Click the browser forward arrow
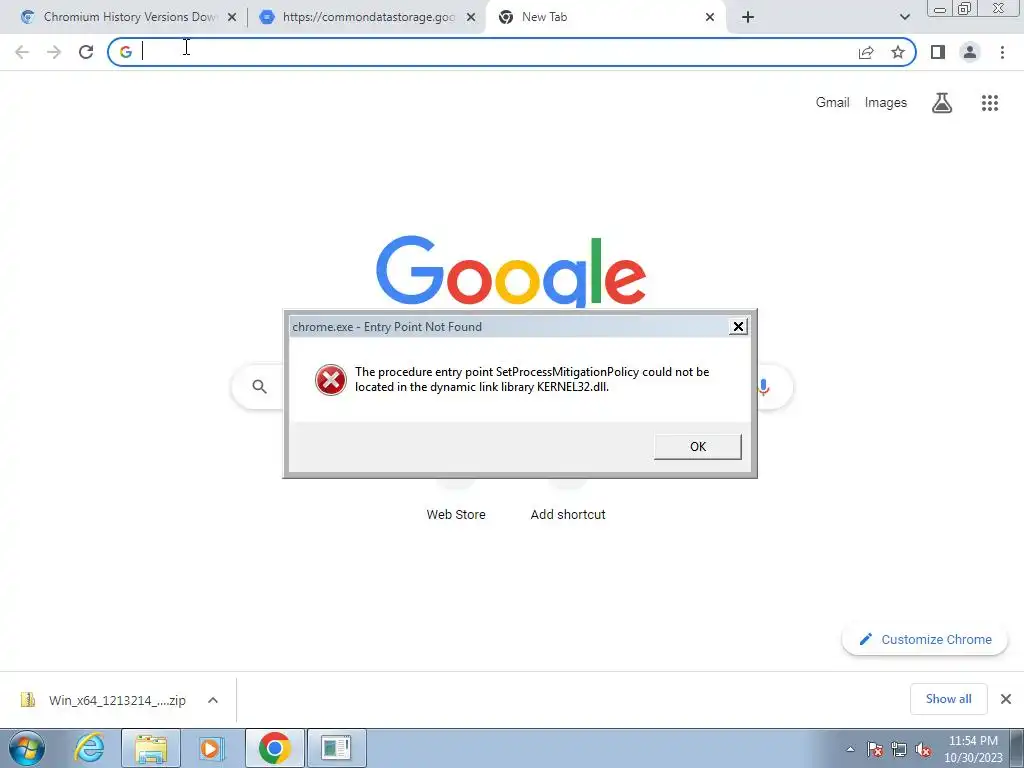The width and height of the screenshot is (1024, 768). pyautogui.click(x=54, y=52)
